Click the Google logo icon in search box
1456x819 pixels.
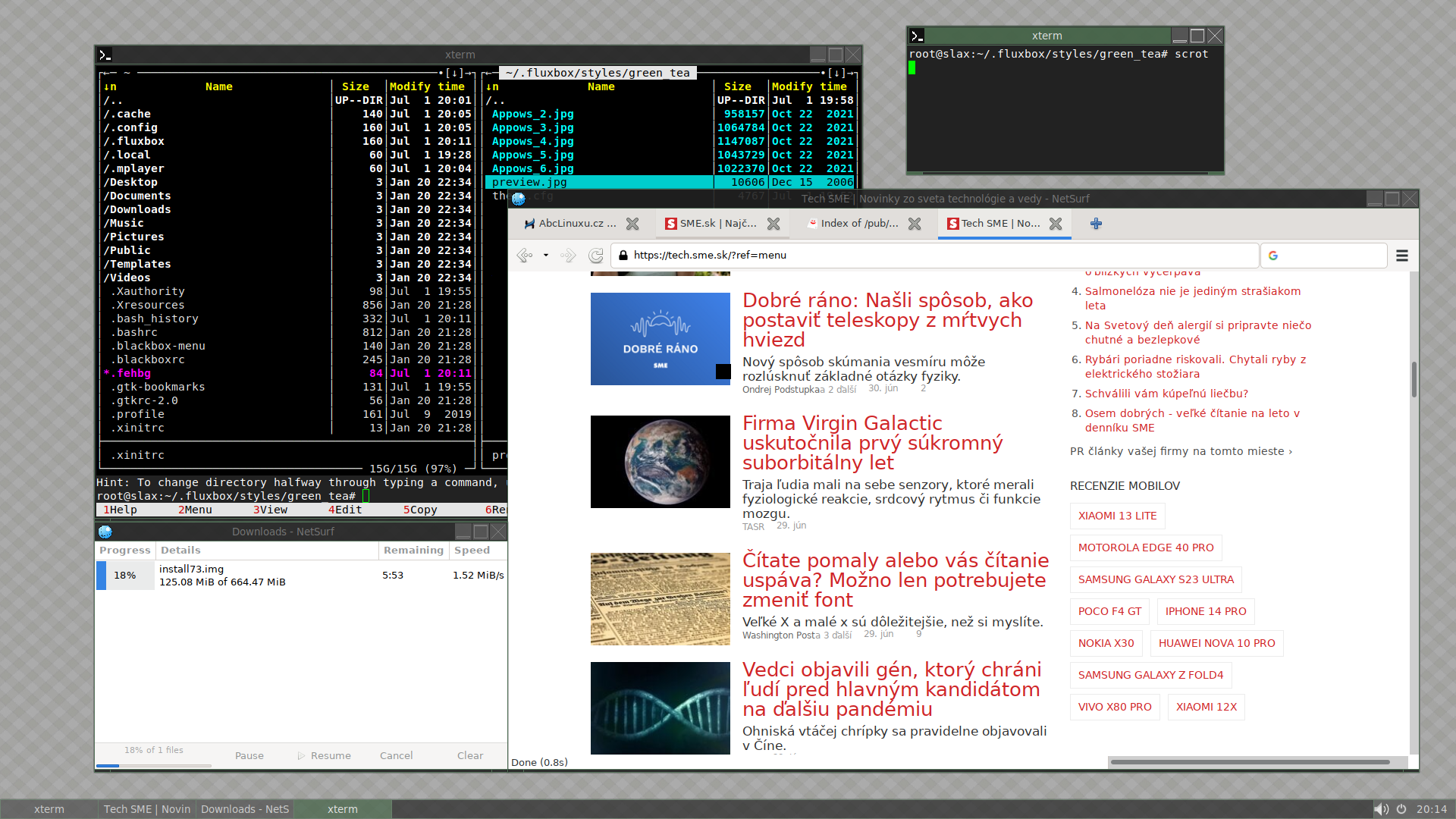point(1273,256)
